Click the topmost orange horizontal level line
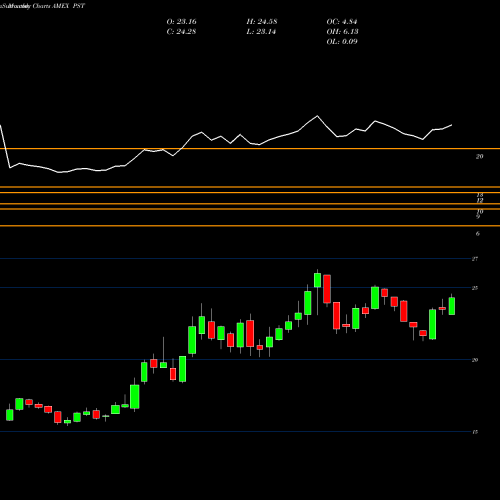The width and height of the screenshot is (500, 500). [250, 149]
